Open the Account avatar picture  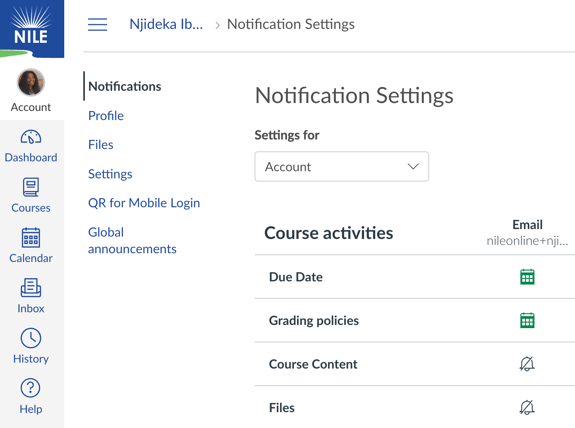tap(31, 82)
